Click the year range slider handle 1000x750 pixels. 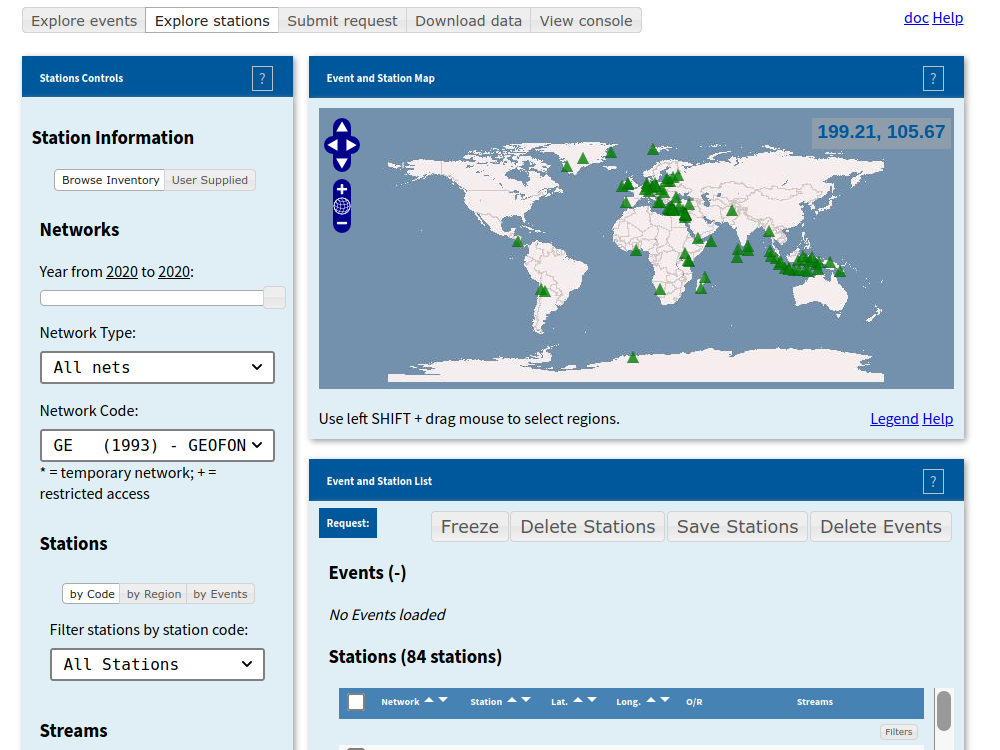pos(274,298)
